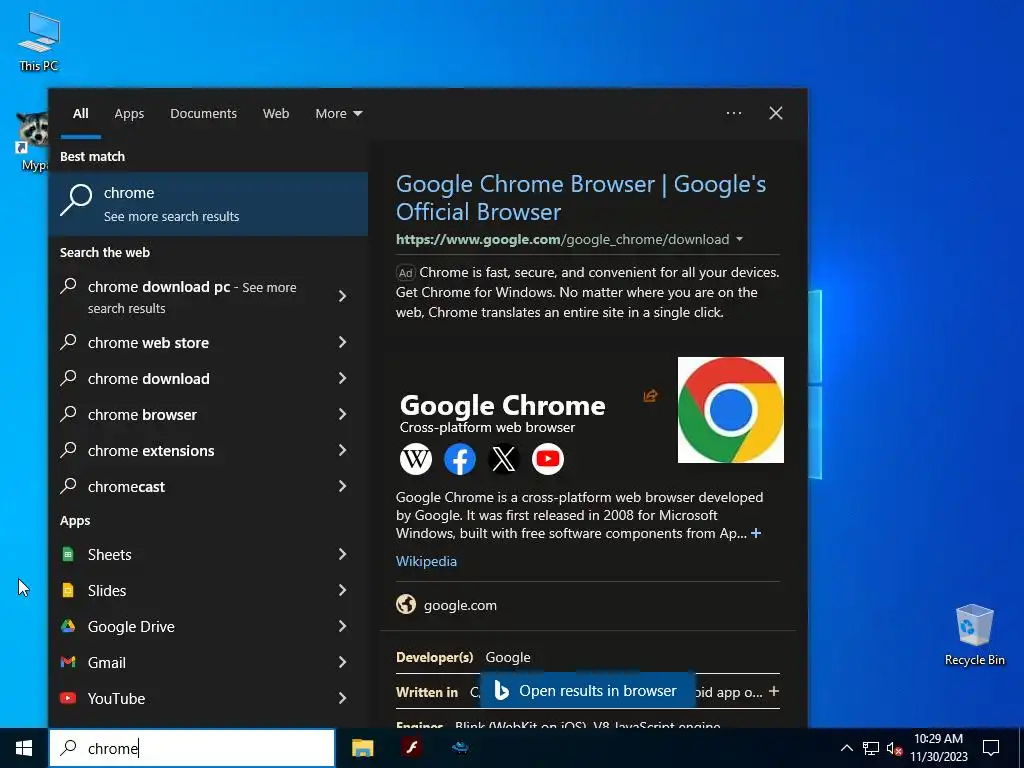
Task: Open the dropdown arrow beside the ad URL
Action: coord(739,239)
